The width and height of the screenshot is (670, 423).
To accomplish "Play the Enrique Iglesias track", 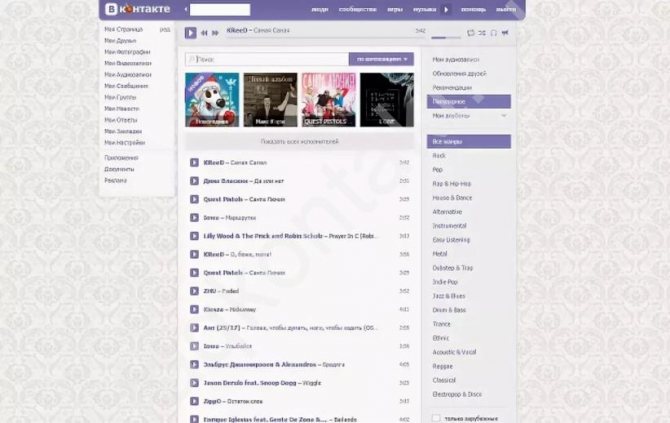I will click(x=194, y=419).
